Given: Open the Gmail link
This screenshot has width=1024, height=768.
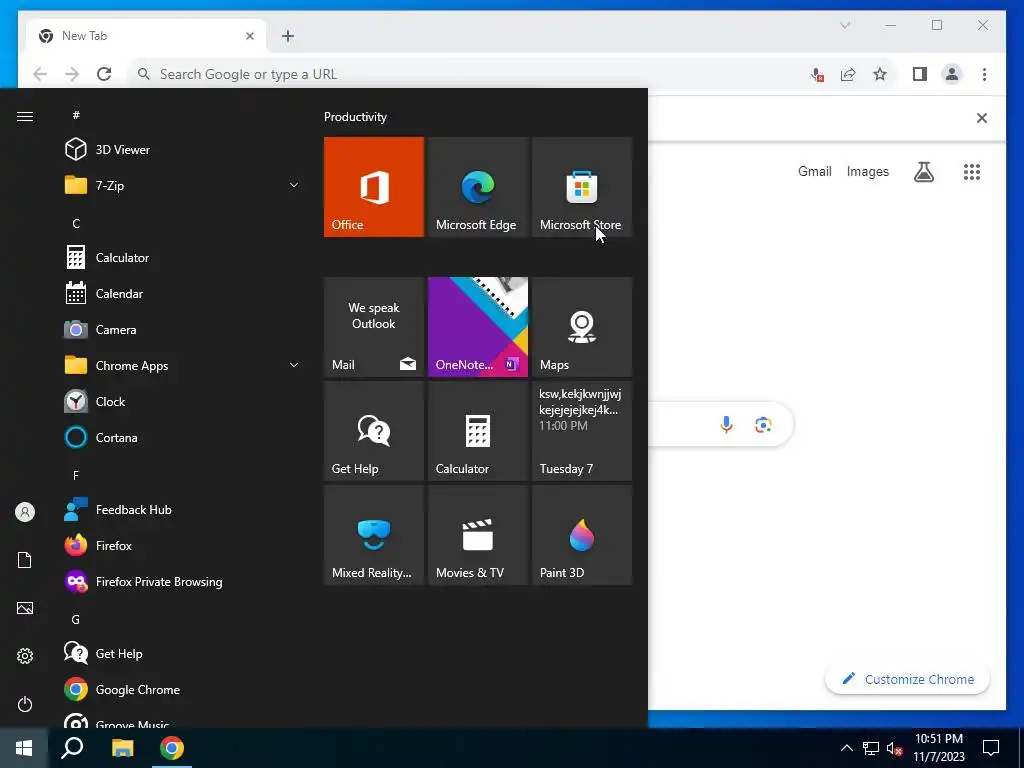Looking at the screenshot, I should [x=814, y=171].
